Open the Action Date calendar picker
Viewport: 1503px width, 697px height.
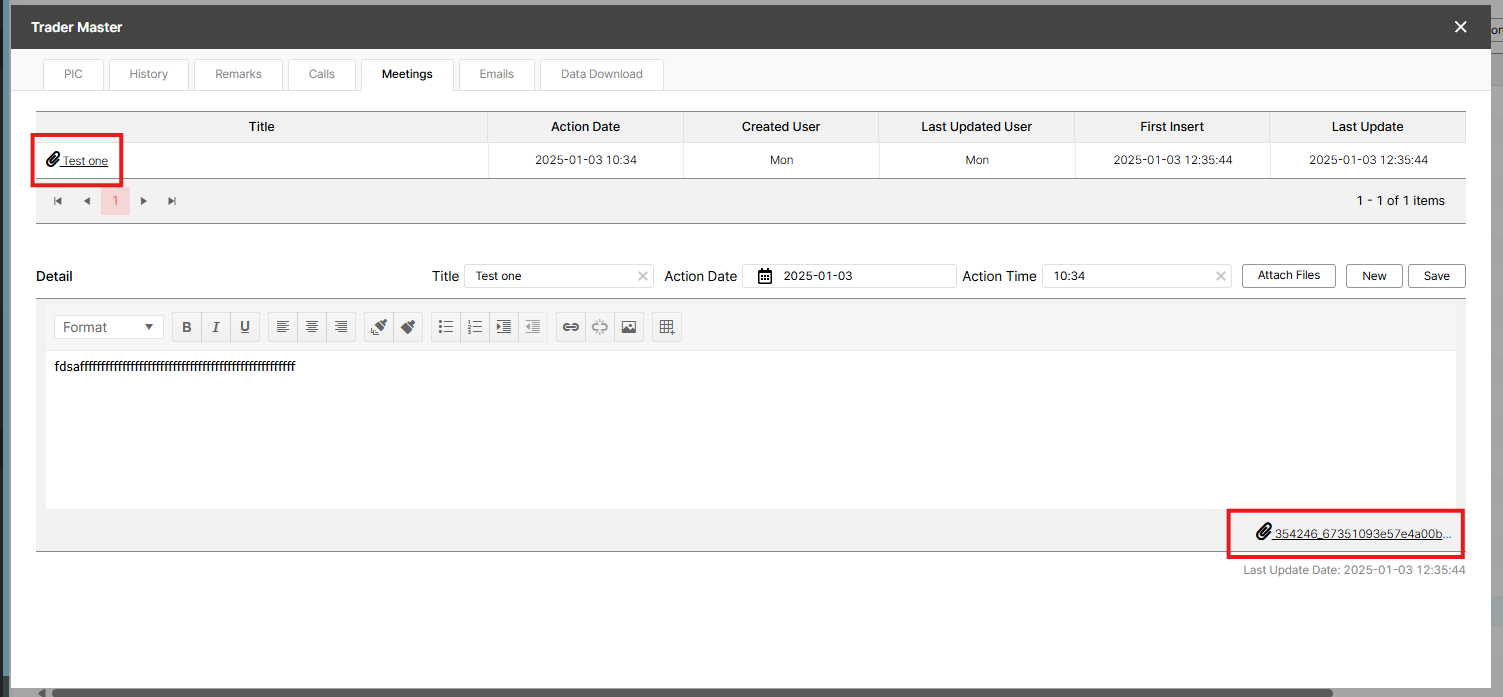[765, 276]
